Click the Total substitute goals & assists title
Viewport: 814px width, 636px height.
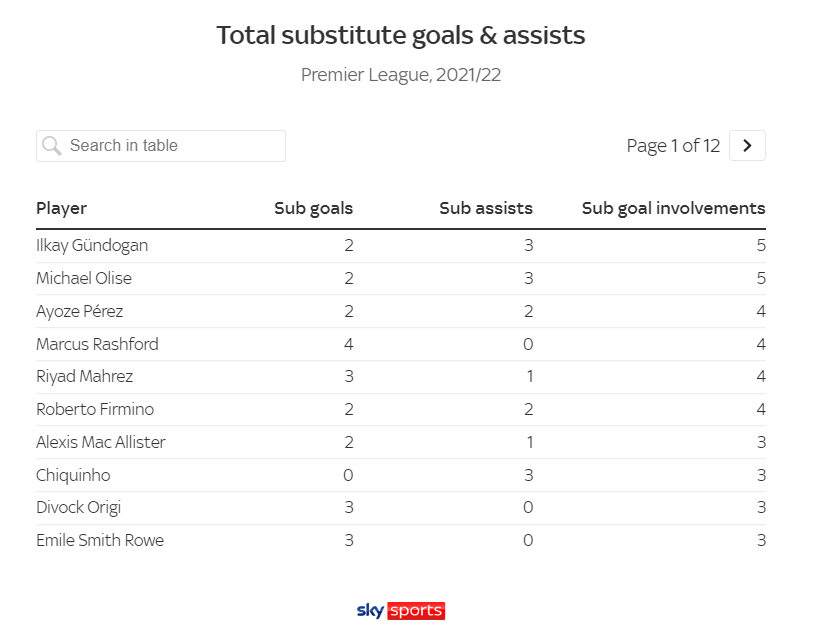(400, 34)
